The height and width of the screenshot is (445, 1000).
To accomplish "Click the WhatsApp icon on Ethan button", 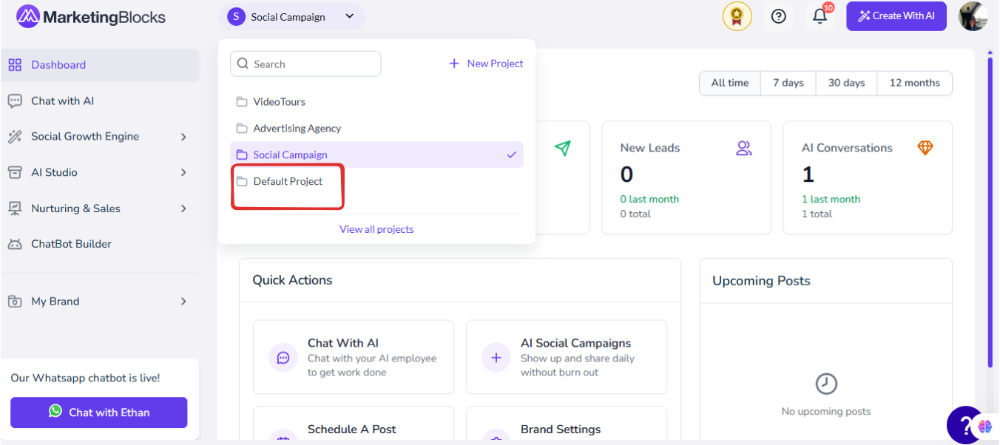I will [x=55, y=411].
